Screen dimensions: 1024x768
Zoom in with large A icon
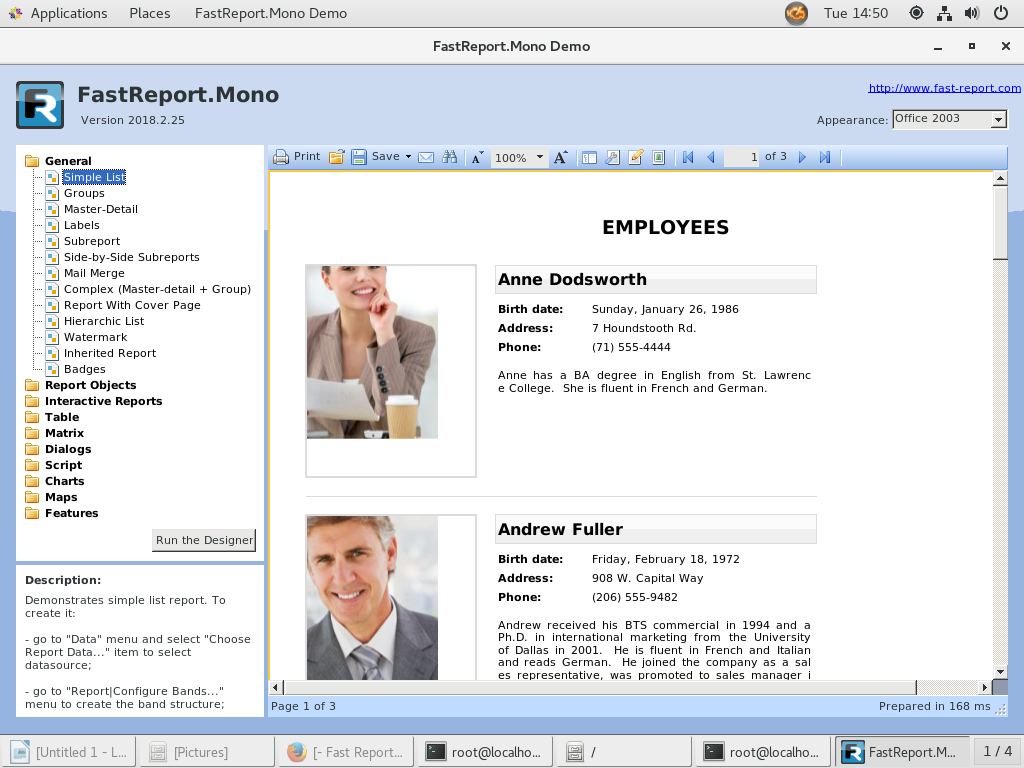click(x=560, y=157)
